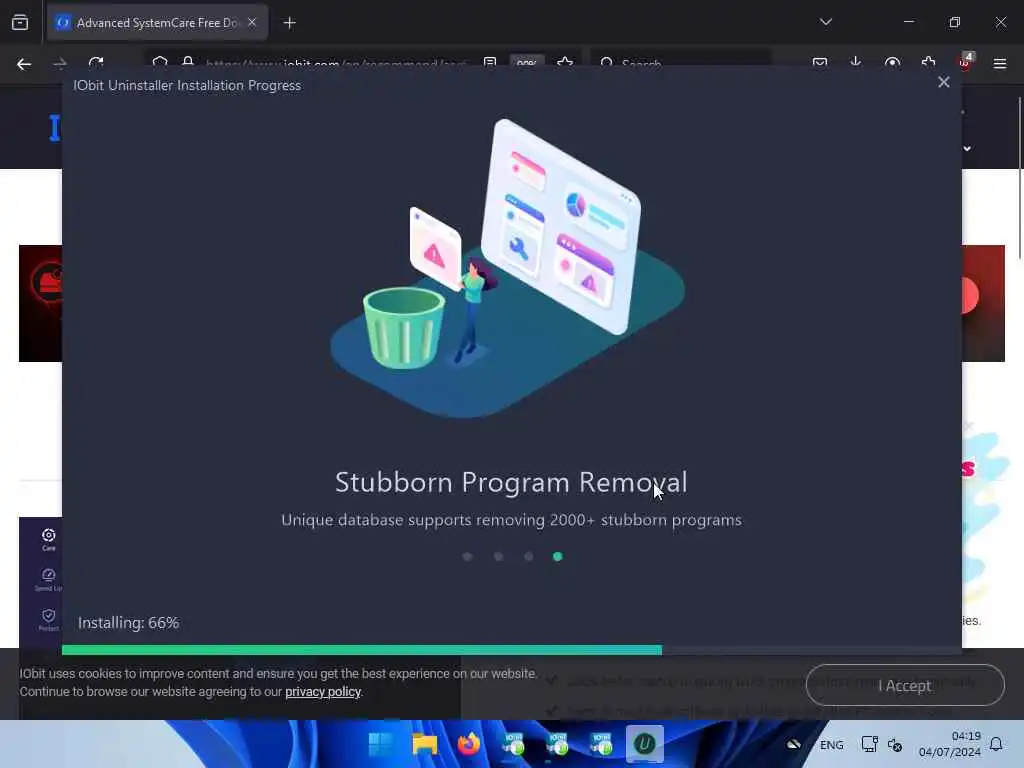This screenshot has width=1024, height=768.
Task: Open the third IObit installer taskbar icon
Action: pyautogui.click(x=600, y=744)
